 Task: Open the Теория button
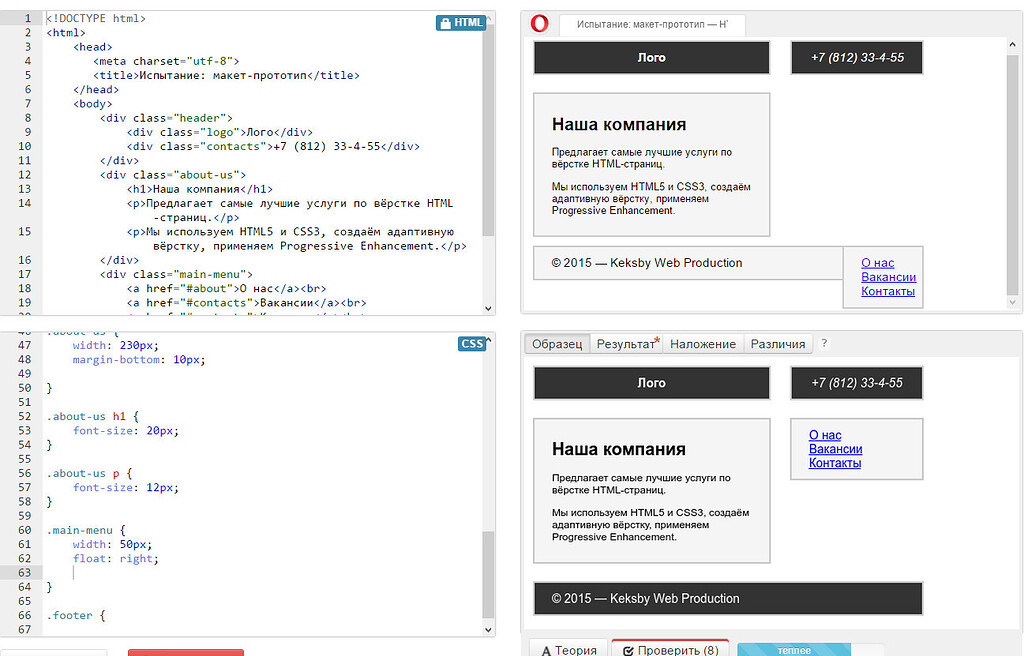[x=568, y=649]
